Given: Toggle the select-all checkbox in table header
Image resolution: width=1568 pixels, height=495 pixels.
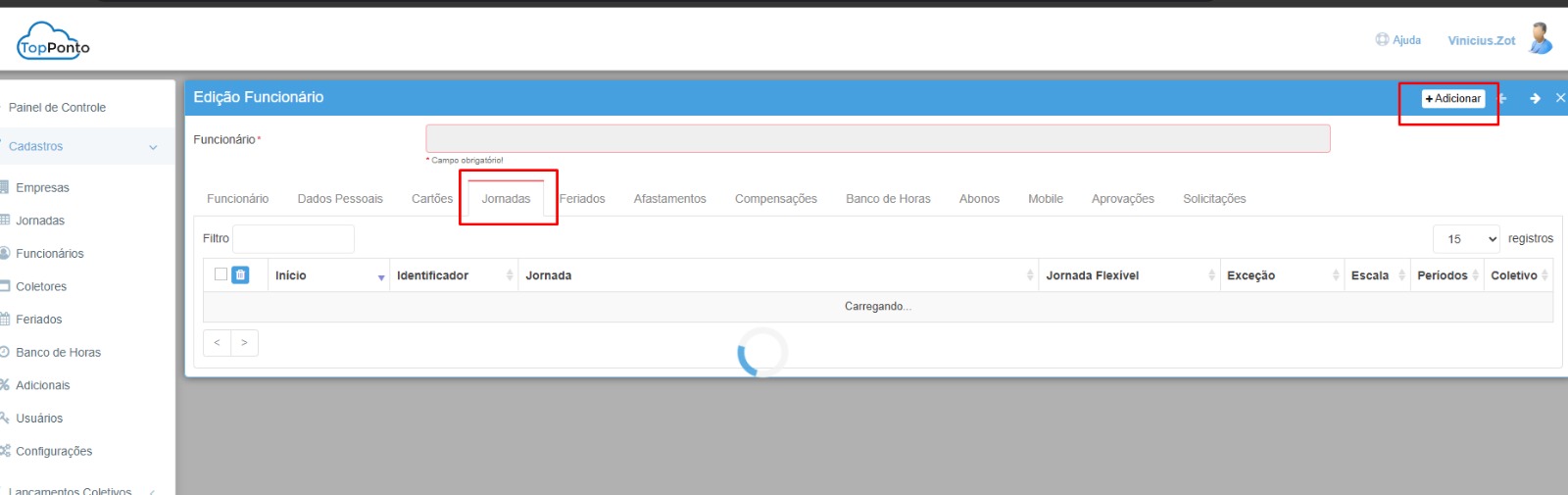Looking at the screenshot, I should pos(220,274).
